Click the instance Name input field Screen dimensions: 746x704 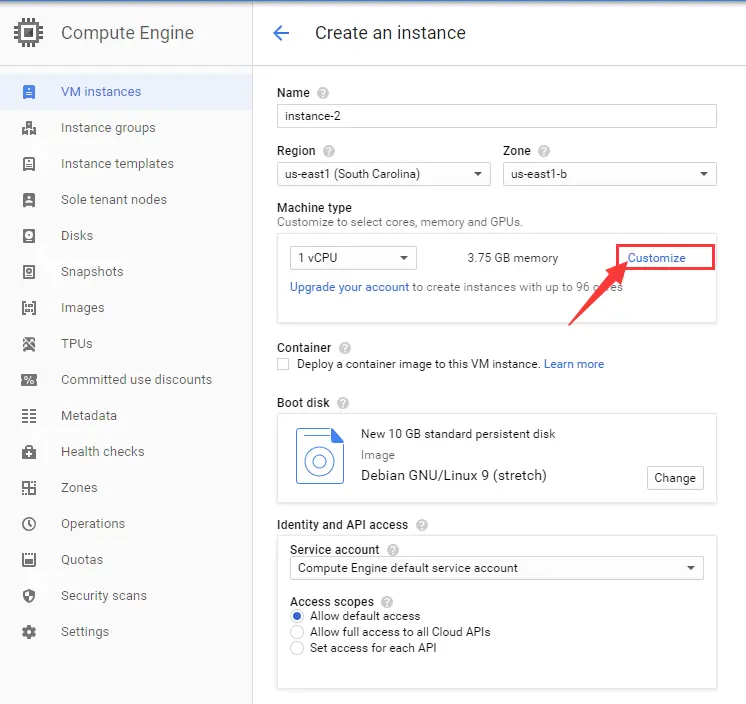(x=497, y=116)
